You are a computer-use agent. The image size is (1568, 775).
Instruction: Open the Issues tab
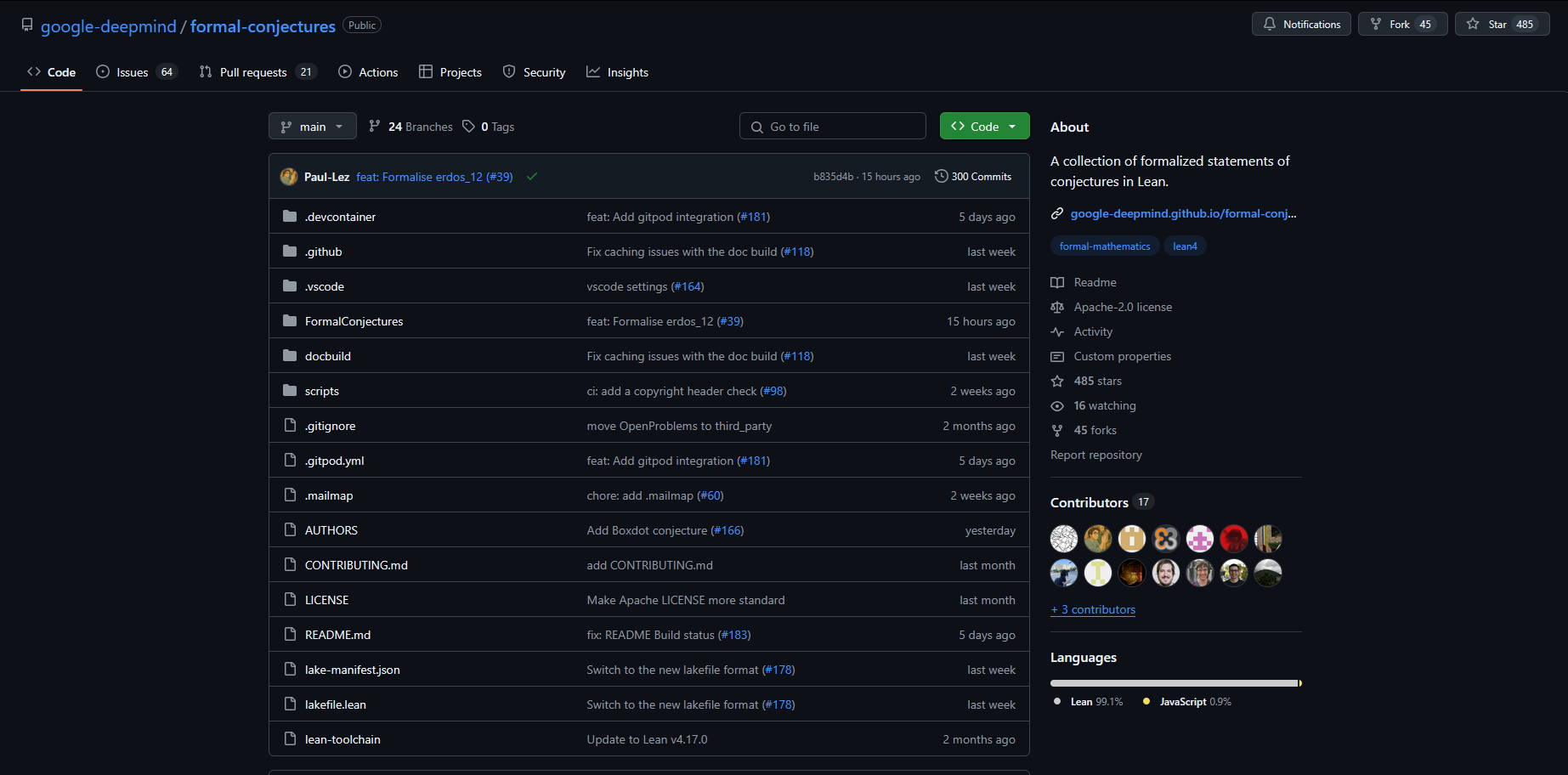point(136,72)
